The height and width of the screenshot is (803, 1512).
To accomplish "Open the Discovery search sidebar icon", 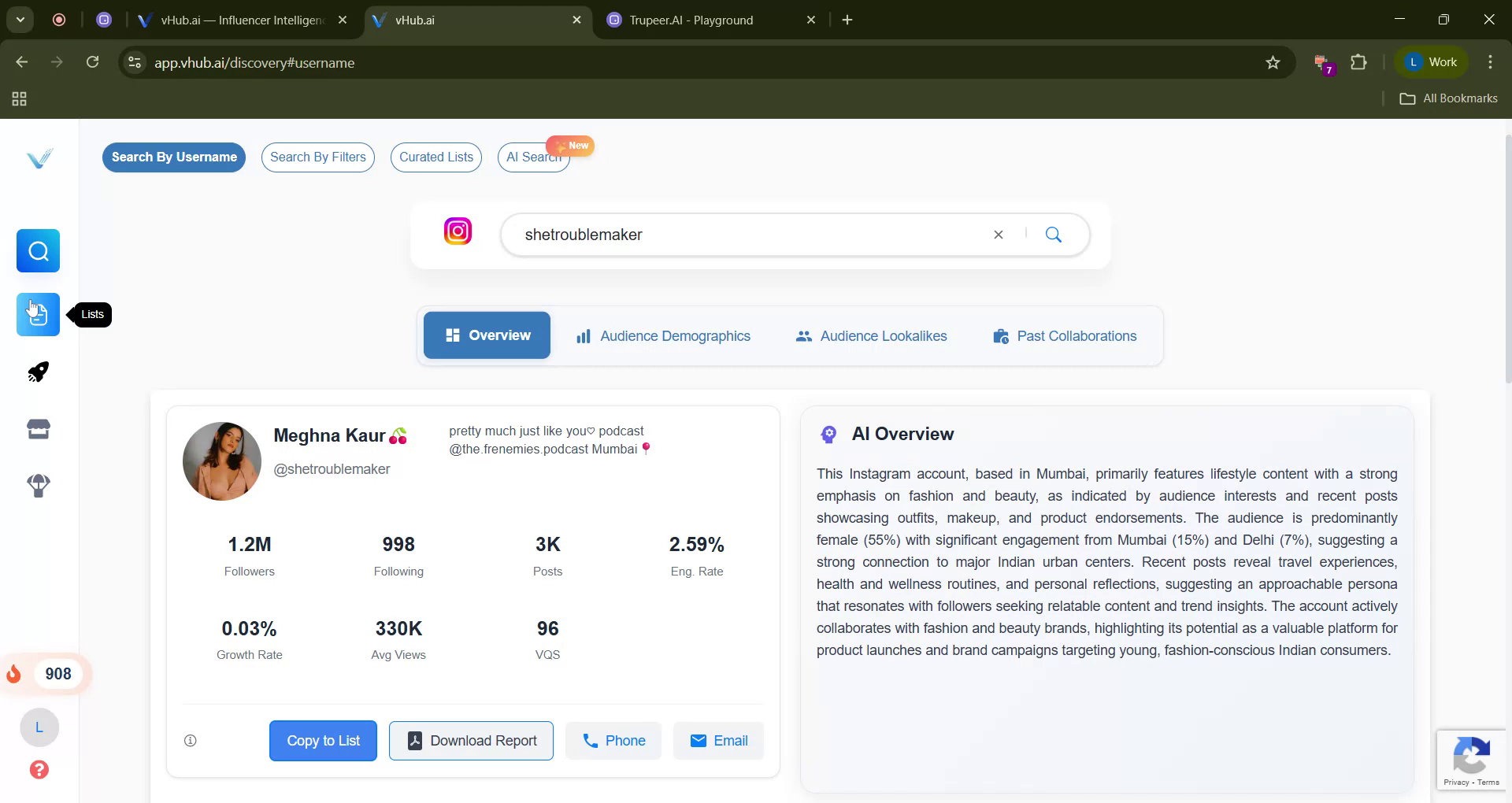I will coord(38,250).
